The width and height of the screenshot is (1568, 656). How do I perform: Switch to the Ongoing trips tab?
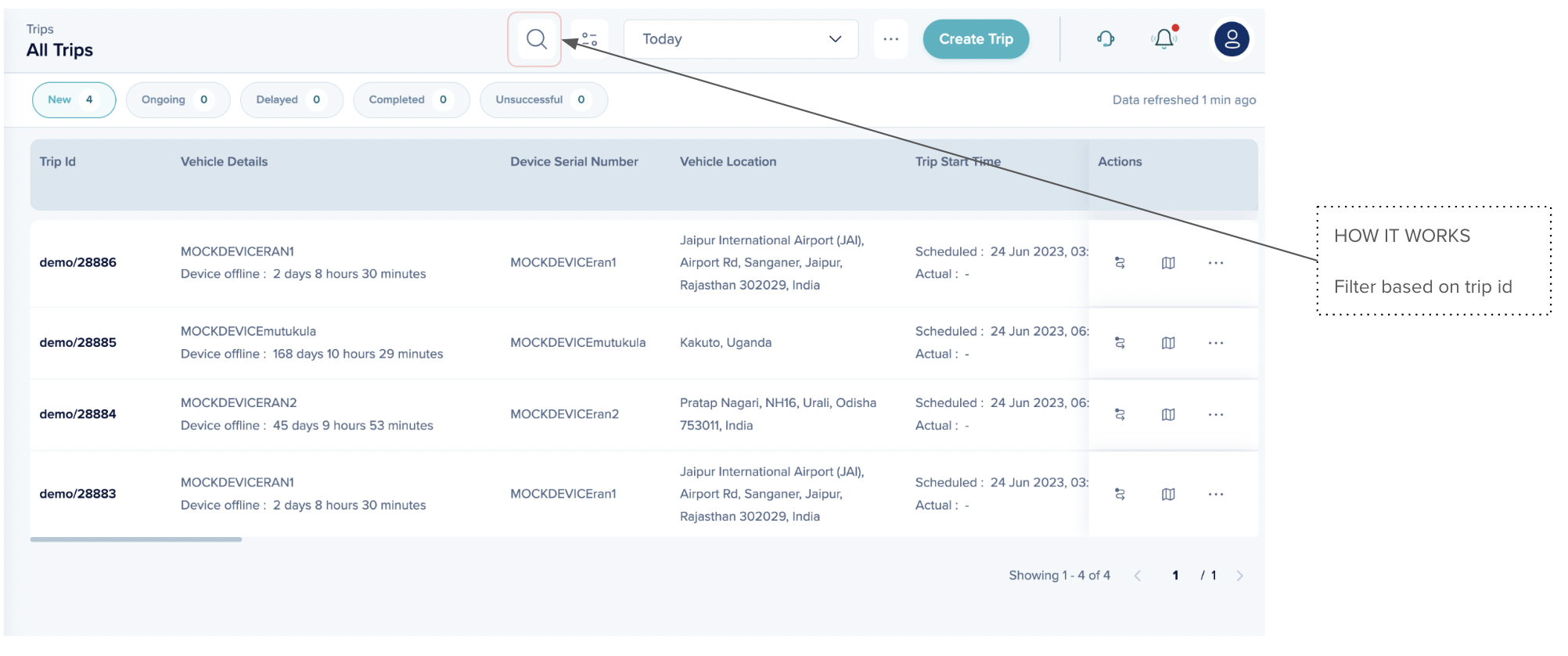click(x=178, y=100)
